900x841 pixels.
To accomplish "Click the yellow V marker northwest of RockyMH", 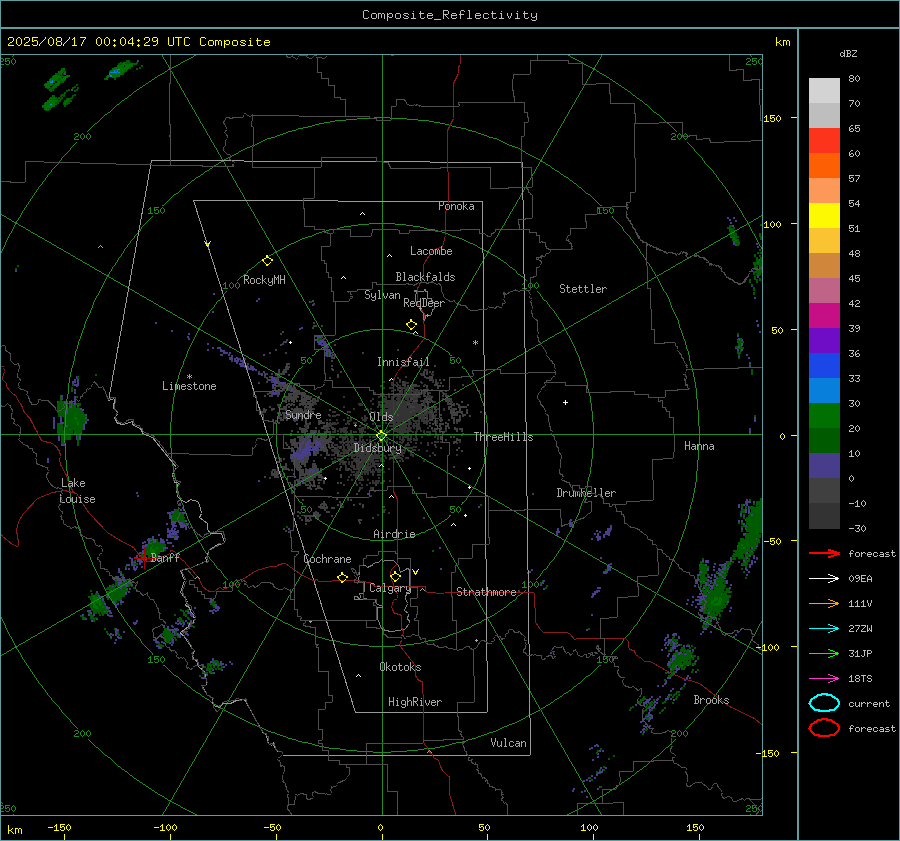I will pos(208,244).
